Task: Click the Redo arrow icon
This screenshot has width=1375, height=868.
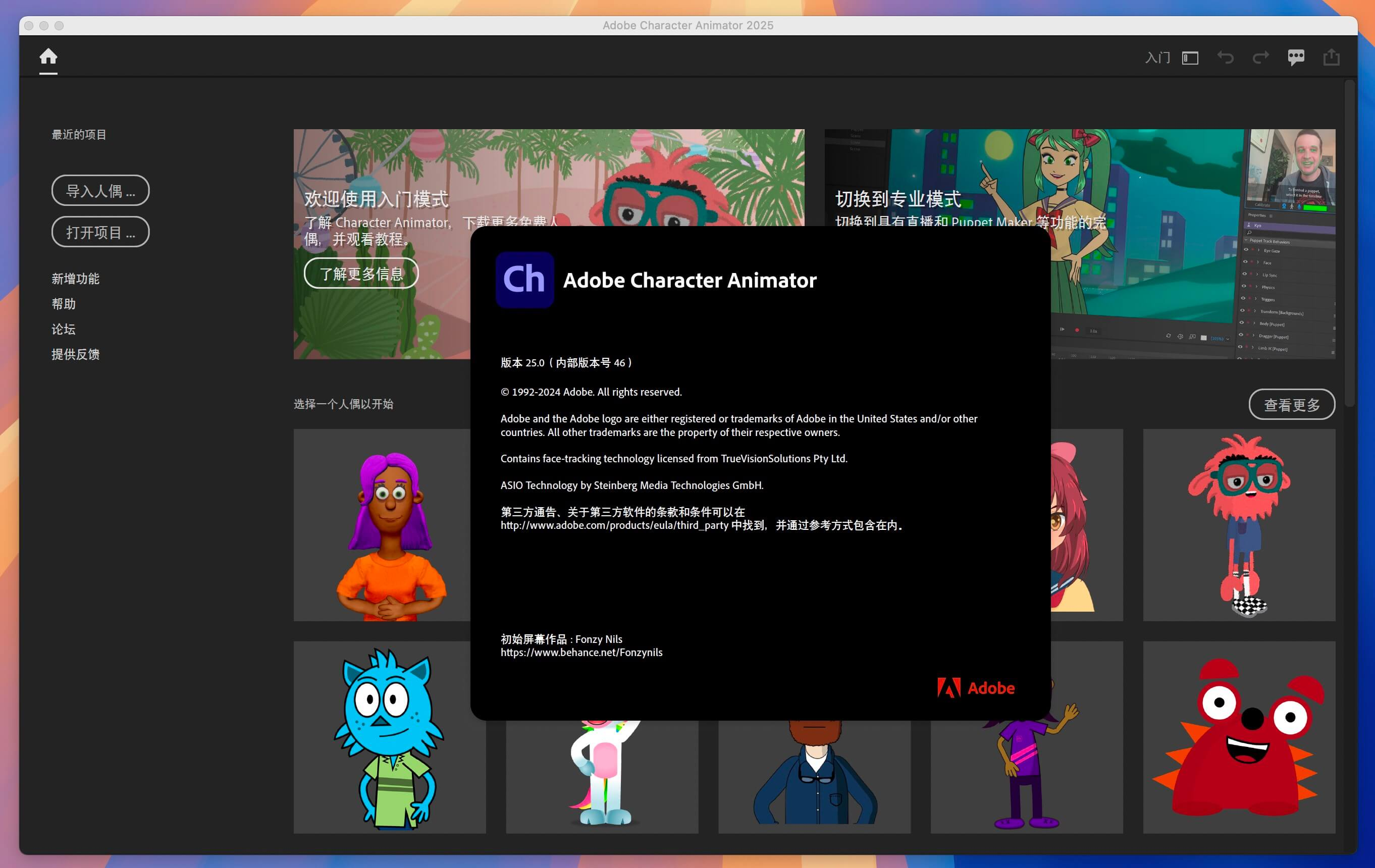Action: point(1261,57)
